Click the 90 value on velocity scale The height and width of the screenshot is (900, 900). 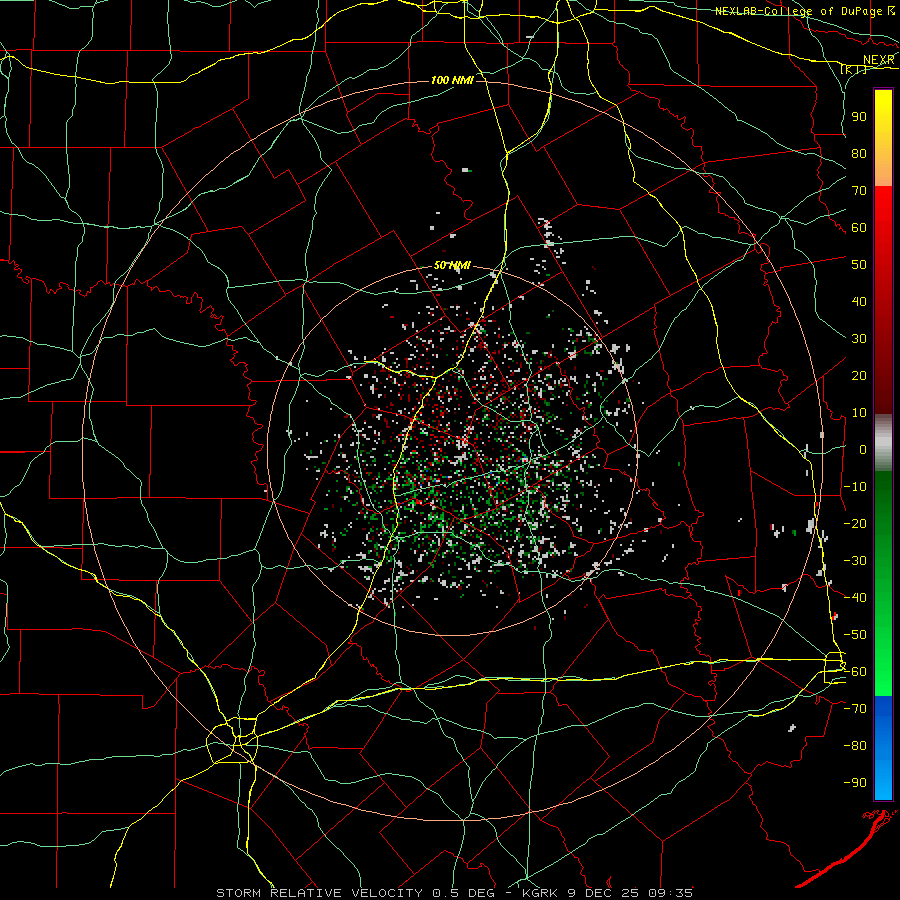[859, 117]
